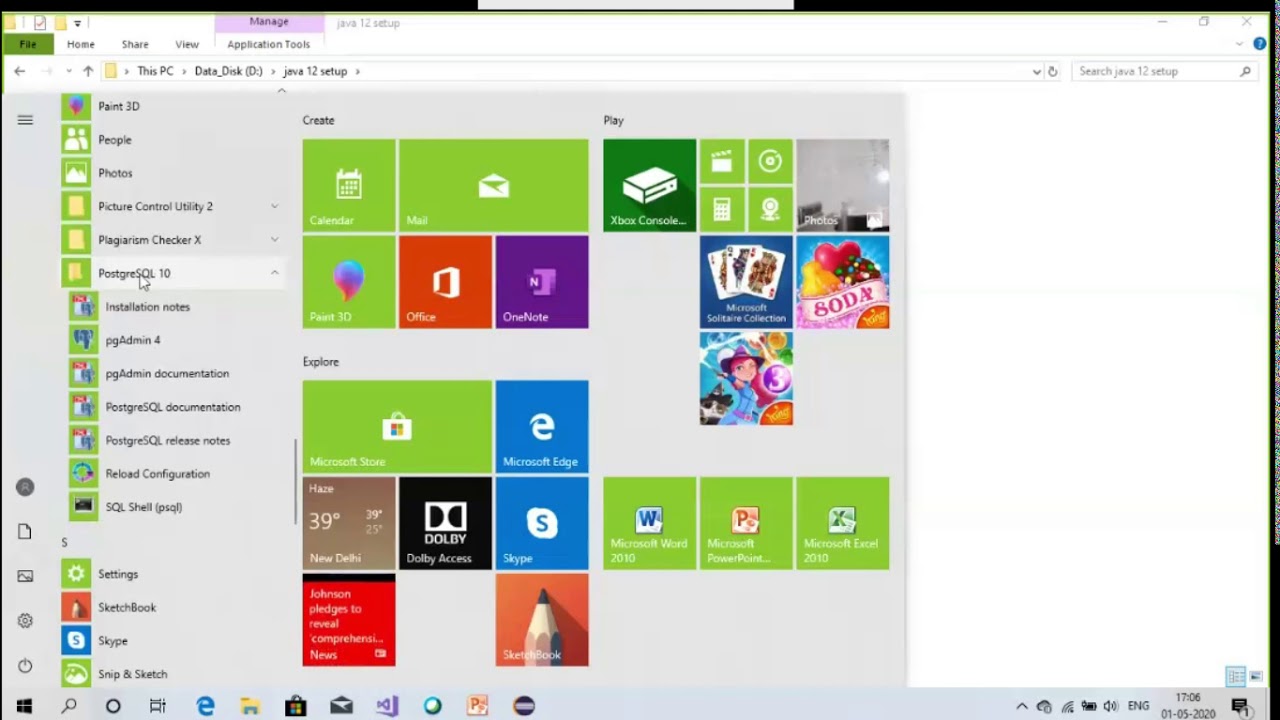Open the Dolby Access tile

click(445, 523)
